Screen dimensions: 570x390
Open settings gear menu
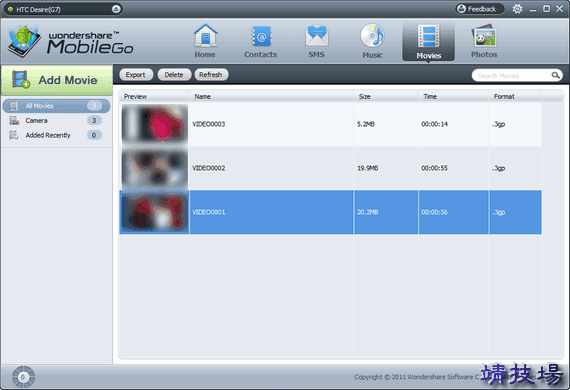click(x=517, y=9)
